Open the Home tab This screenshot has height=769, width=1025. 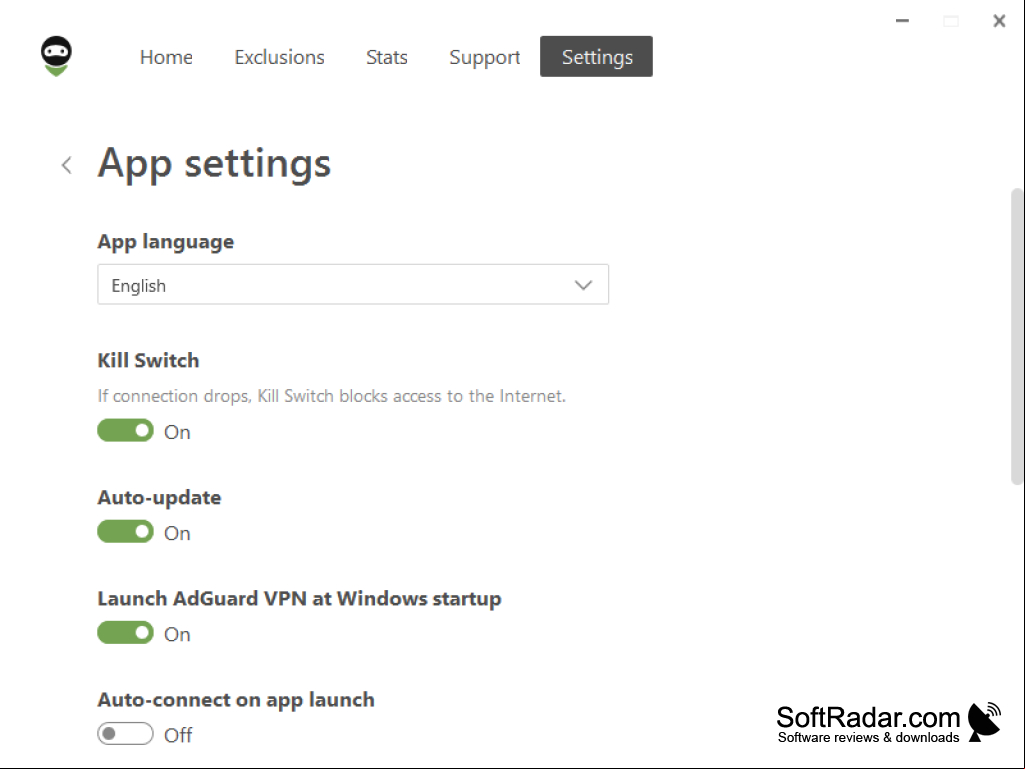[x=166, y=57]
